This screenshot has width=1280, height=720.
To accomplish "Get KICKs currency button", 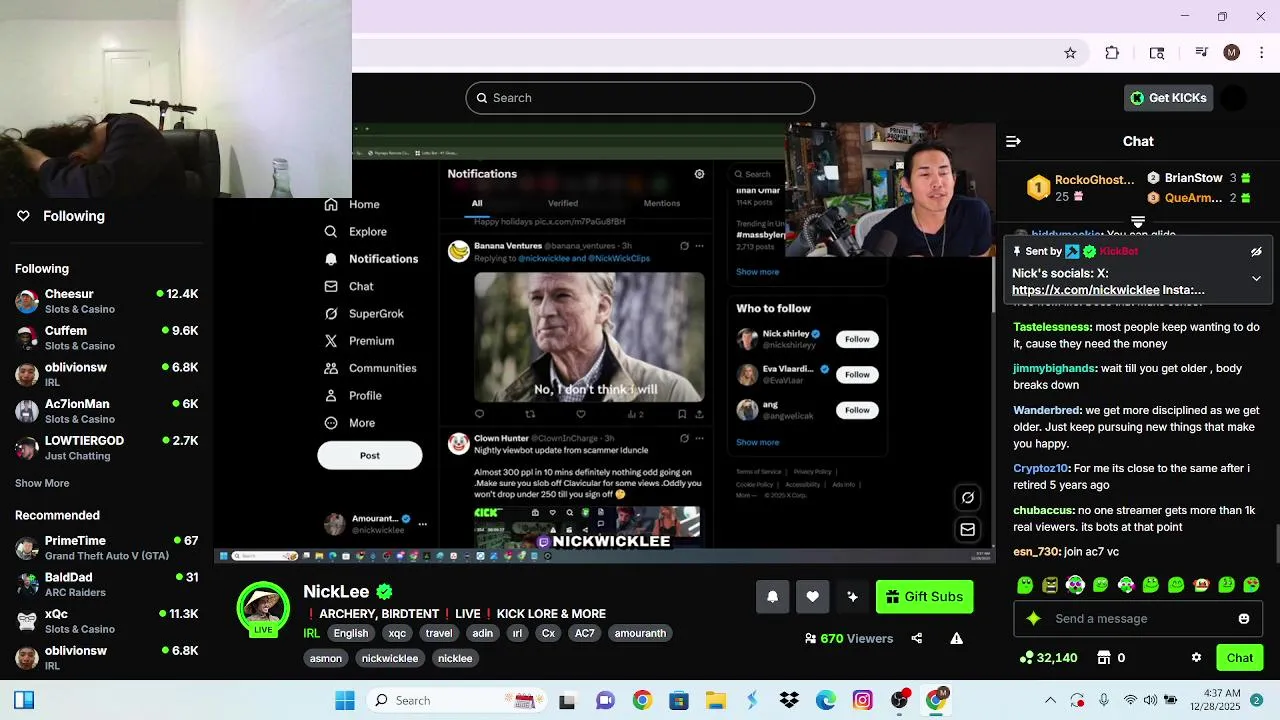I will coord(1168,98).
